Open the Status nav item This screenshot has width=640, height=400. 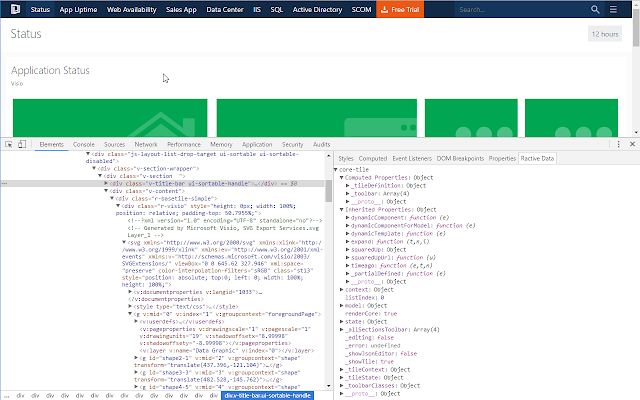(x=40, y=9)
